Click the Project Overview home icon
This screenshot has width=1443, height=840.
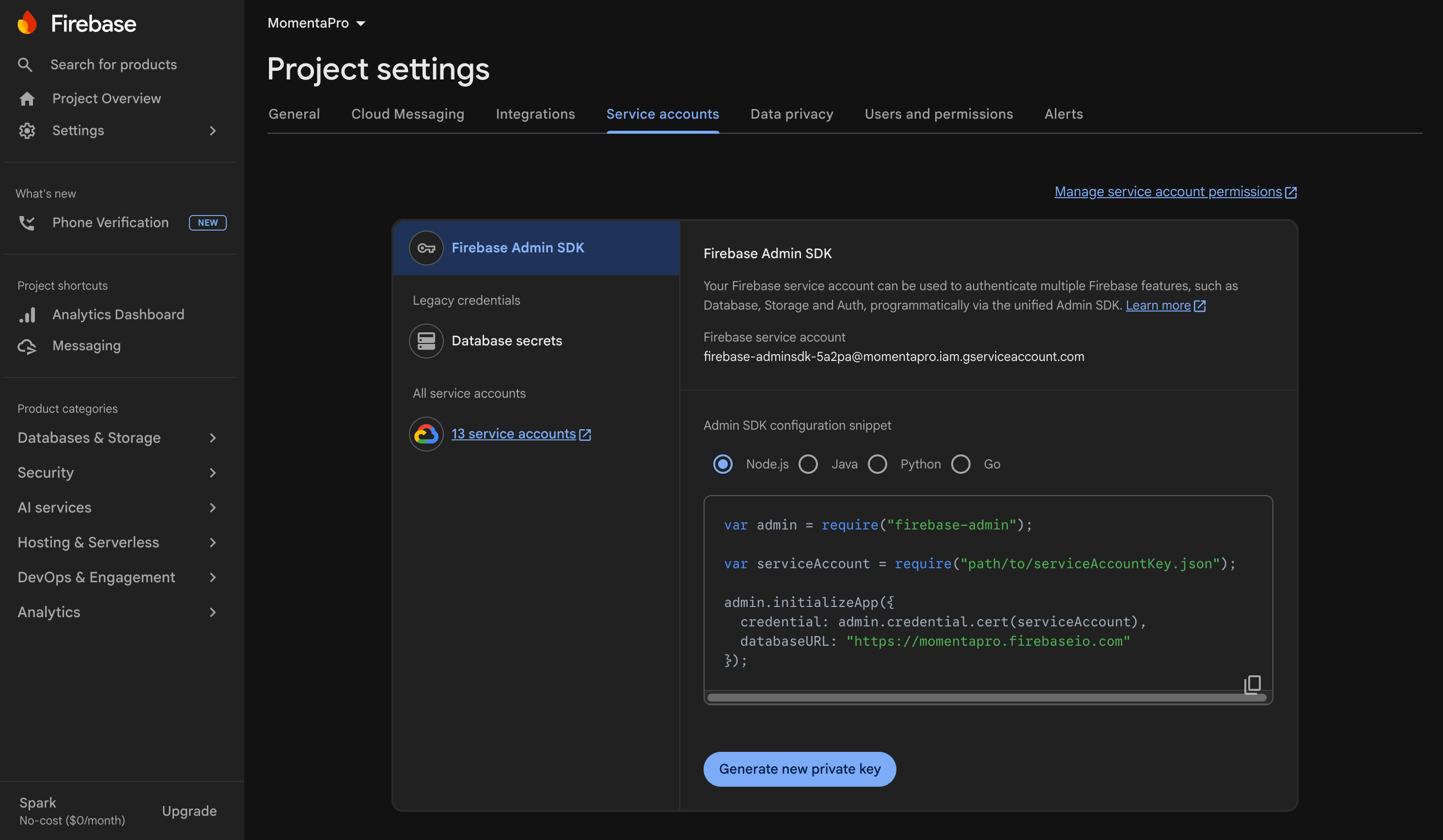27,98
